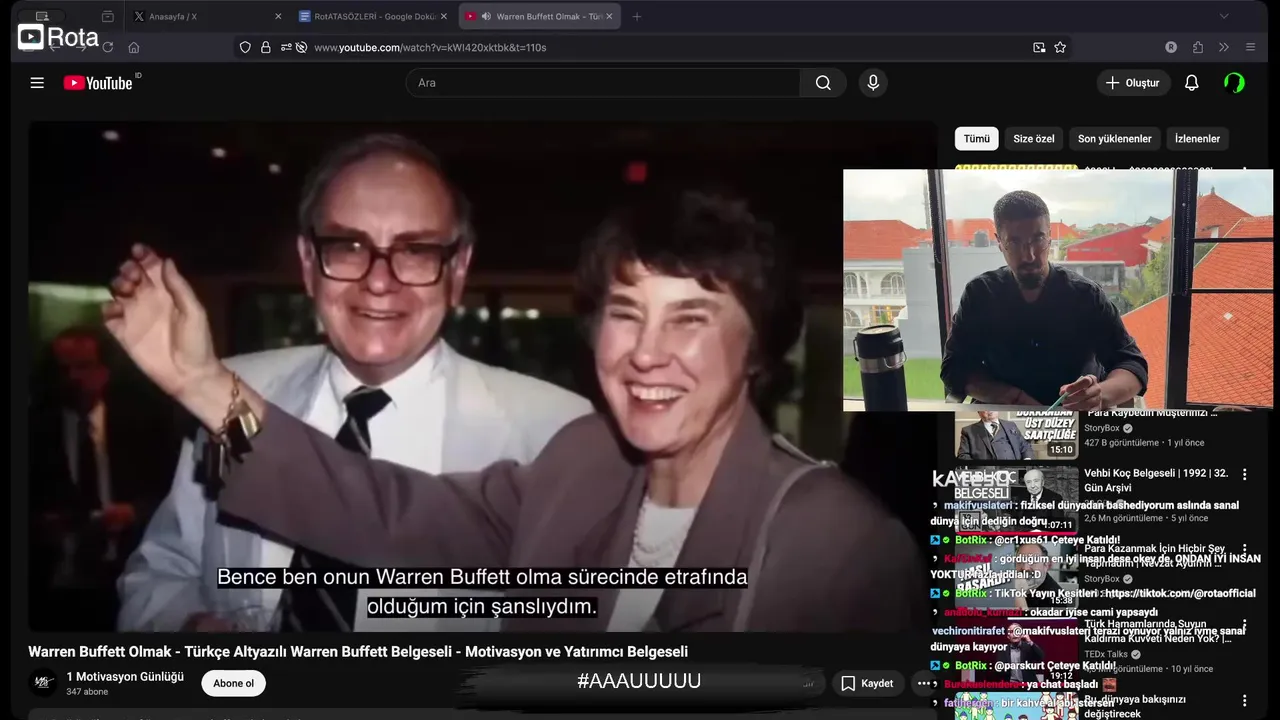
Task: Open StoryBox channel under 15:10 video
Action: click(x=1102, y=428)
